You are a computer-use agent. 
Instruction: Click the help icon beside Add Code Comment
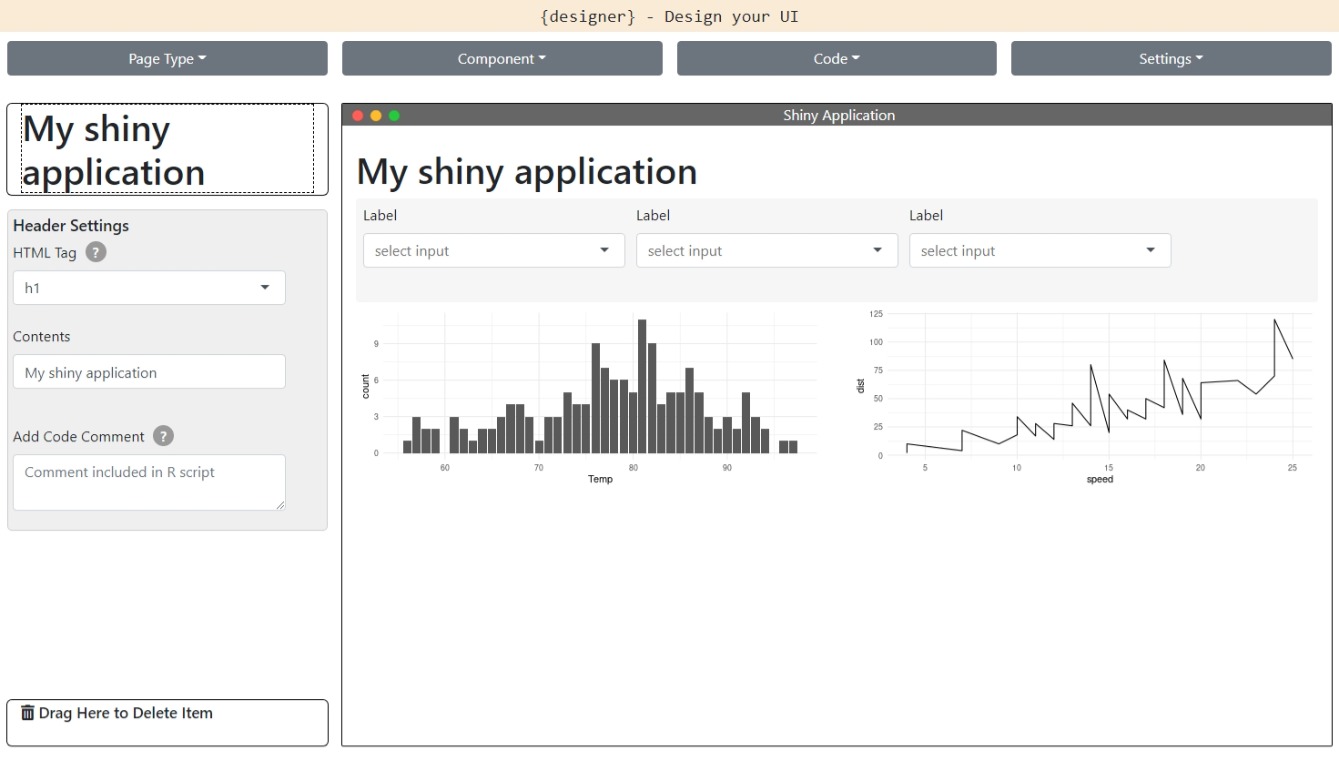coord(164,436)
